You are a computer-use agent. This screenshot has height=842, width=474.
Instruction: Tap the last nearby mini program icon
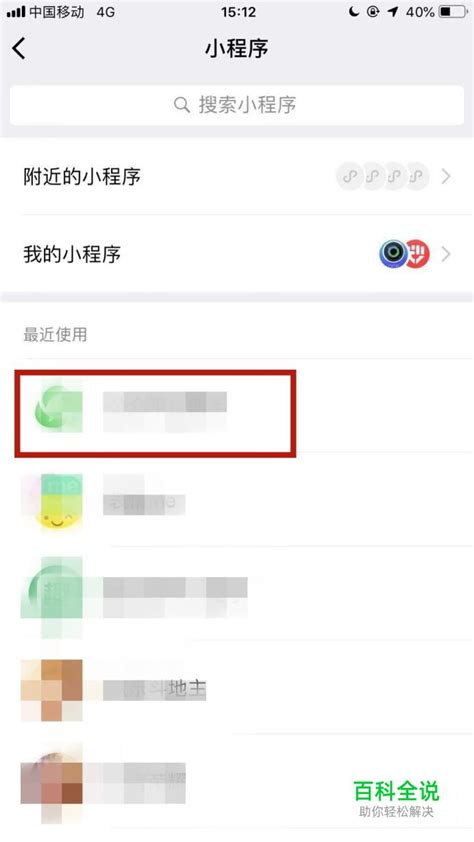click(416, 176)
